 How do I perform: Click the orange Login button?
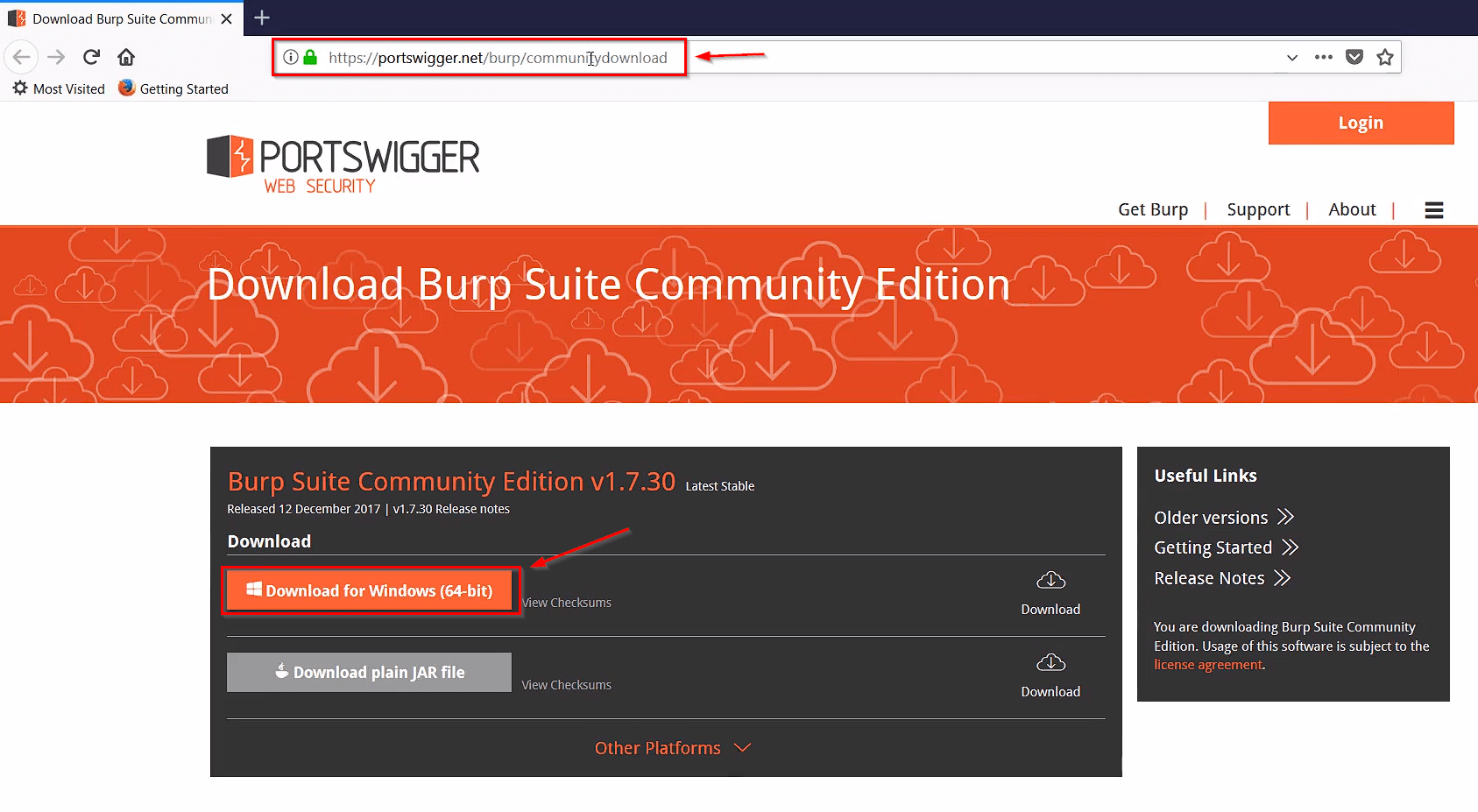tap(1360, 123)
